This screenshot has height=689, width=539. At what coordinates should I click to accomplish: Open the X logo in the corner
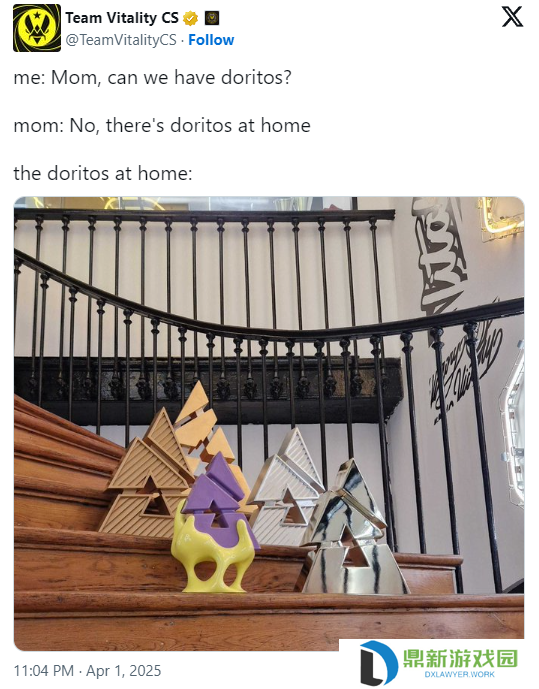pyautogui.click(x=512, y=17)
